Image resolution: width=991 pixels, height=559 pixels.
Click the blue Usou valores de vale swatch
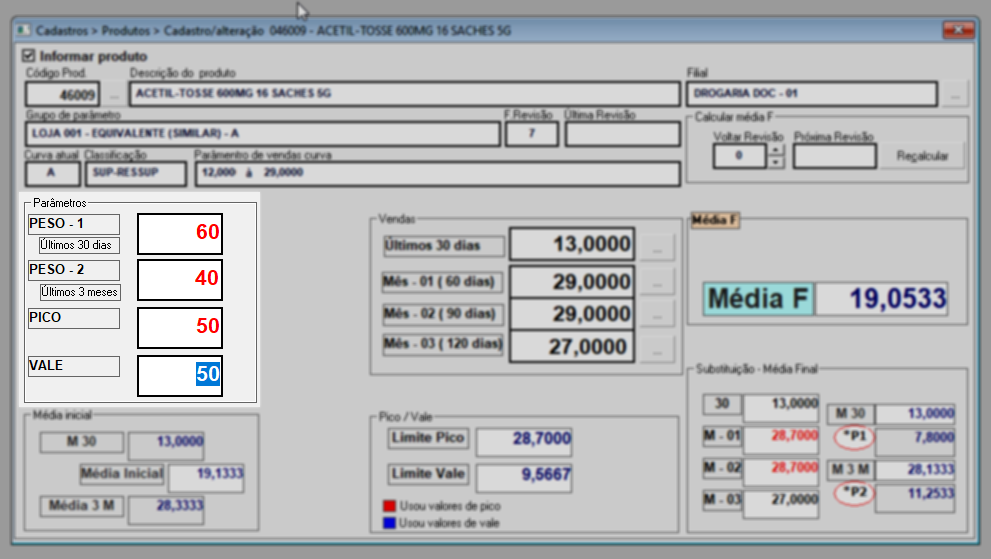(389, 523)
